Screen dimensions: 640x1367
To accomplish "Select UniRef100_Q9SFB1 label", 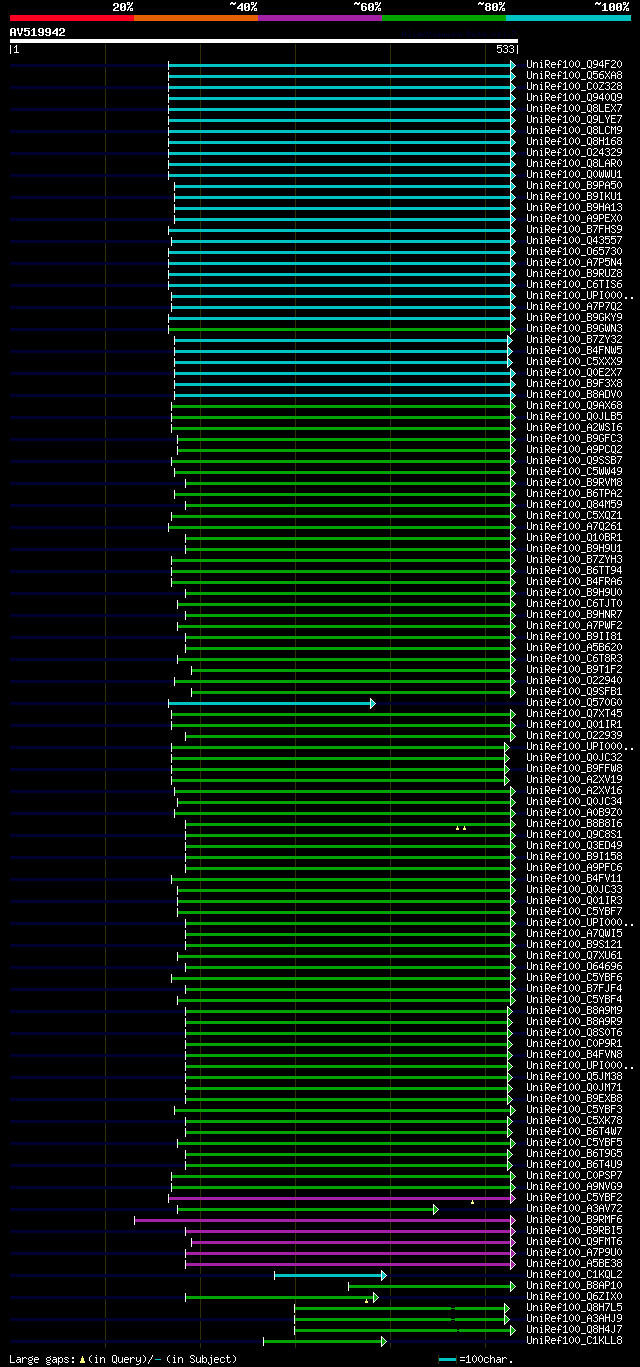I will 574,691.
